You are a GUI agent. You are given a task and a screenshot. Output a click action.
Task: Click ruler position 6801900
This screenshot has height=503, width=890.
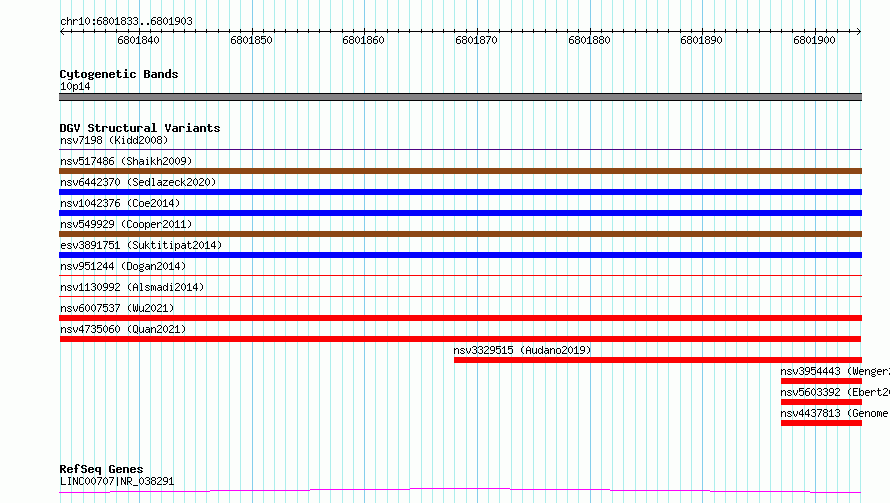coord(815,40)
